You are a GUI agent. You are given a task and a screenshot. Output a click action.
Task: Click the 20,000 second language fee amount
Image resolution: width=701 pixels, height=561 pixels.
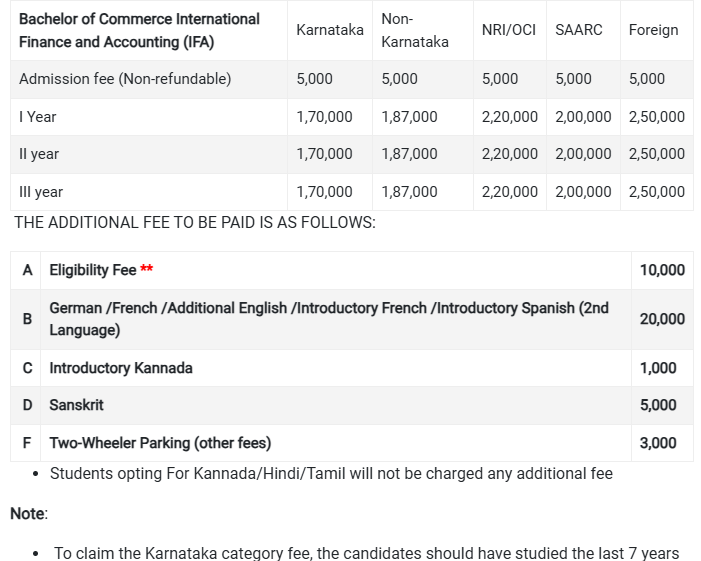[x=662, y=319]
